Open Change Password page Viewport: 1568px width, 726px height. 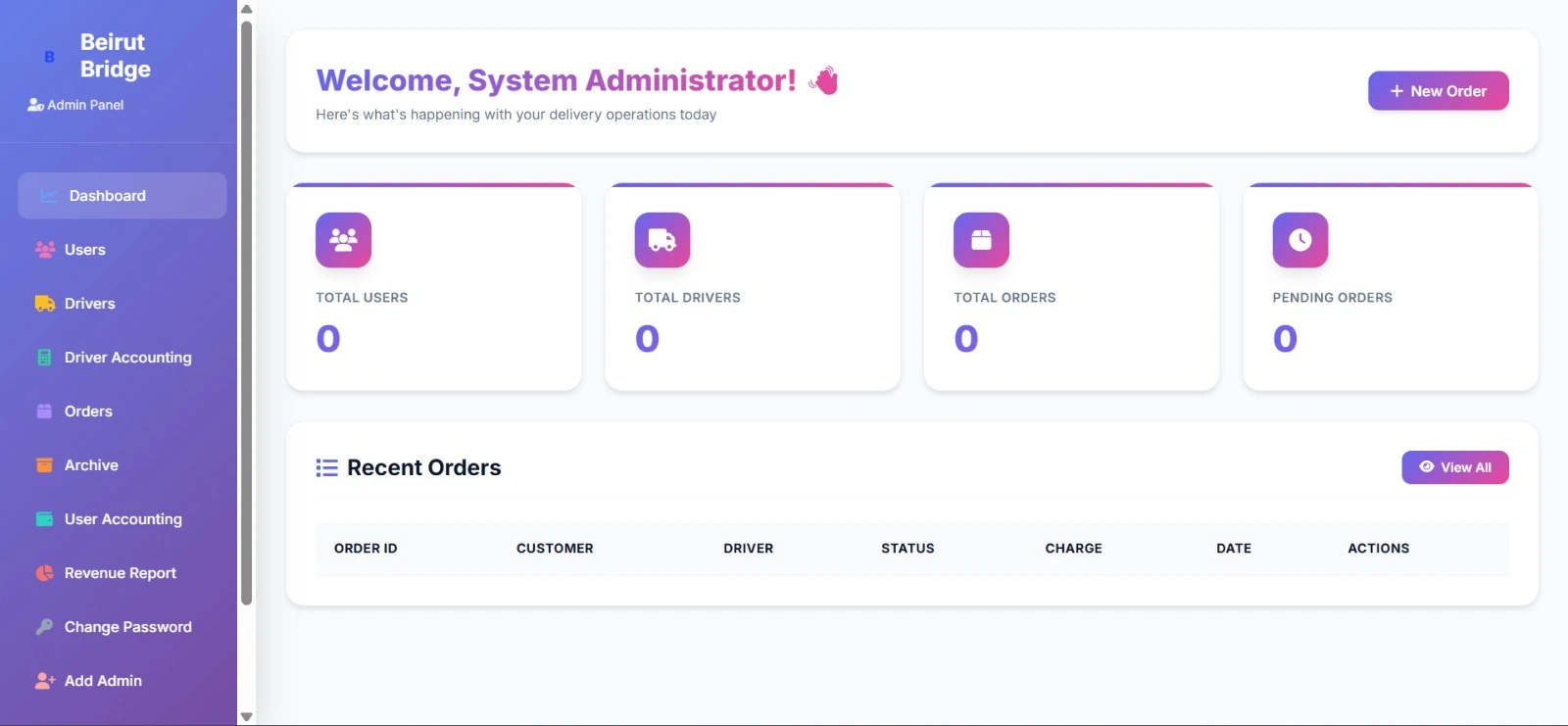(x=122, y=627)
